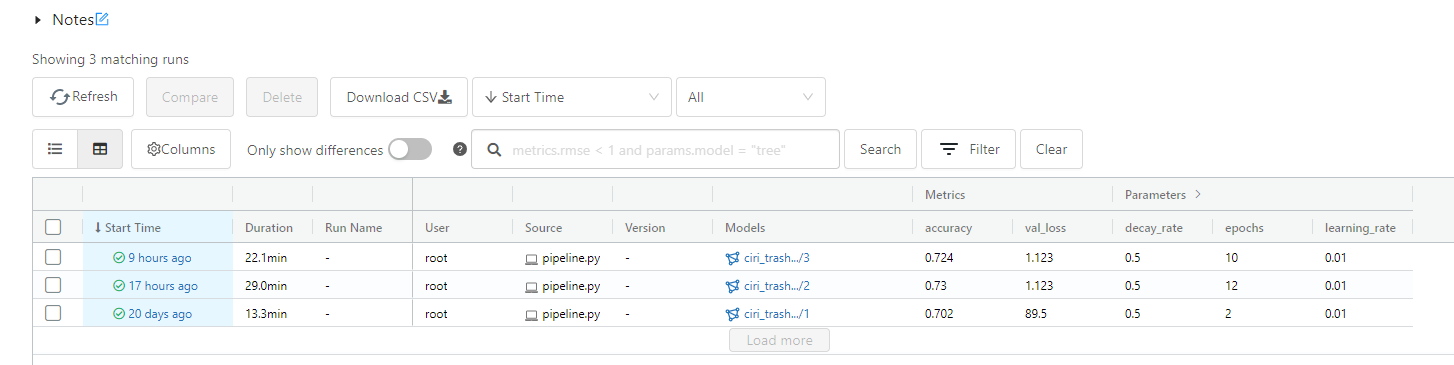Click the search help question icon
The height and width of the screenshot is (365, 1454).
pyautogui.click(x=460, y=149)
